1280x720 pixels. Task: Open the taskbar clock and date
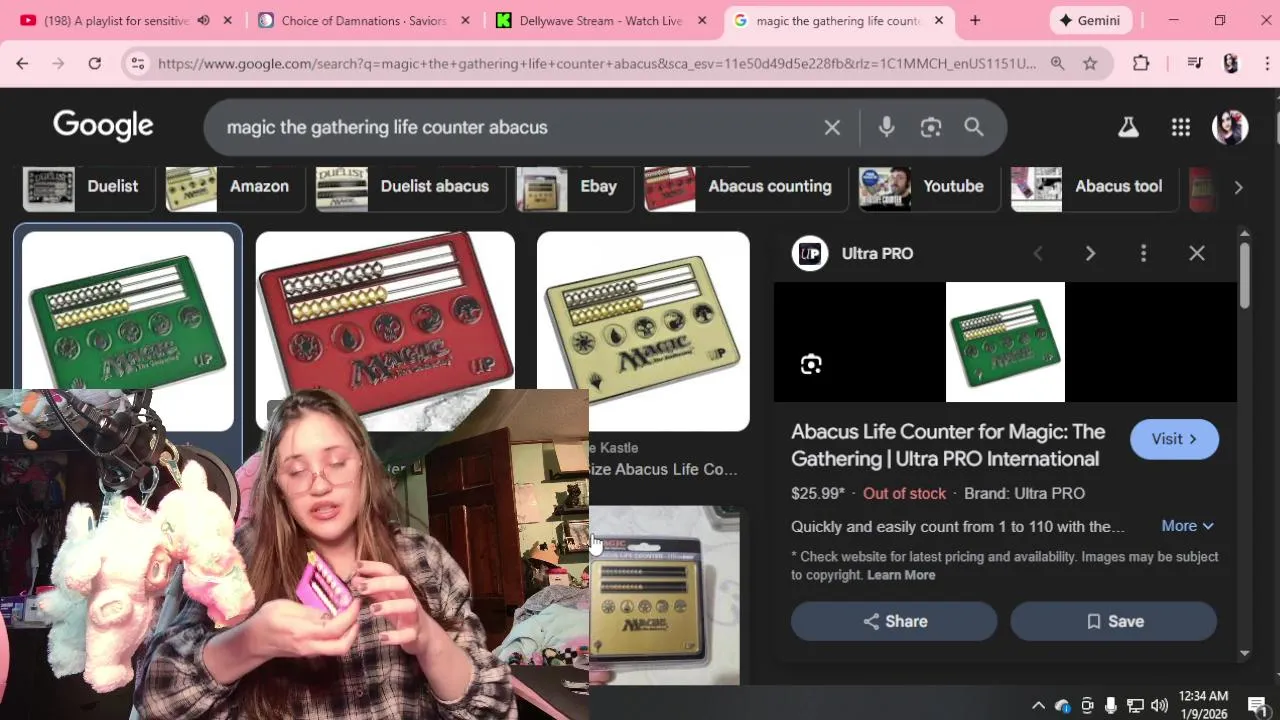pyautogui.click(x=1203, y=705)
